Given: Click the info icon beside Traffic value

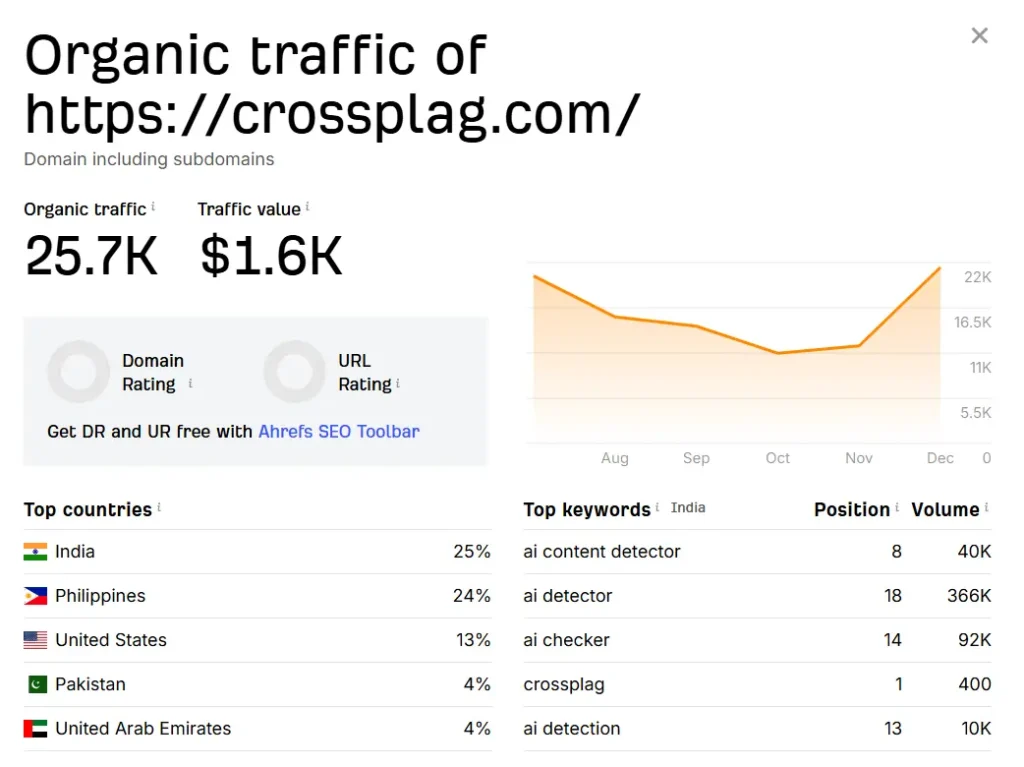Looking at the screenshot, I should (x=308, y=207).
